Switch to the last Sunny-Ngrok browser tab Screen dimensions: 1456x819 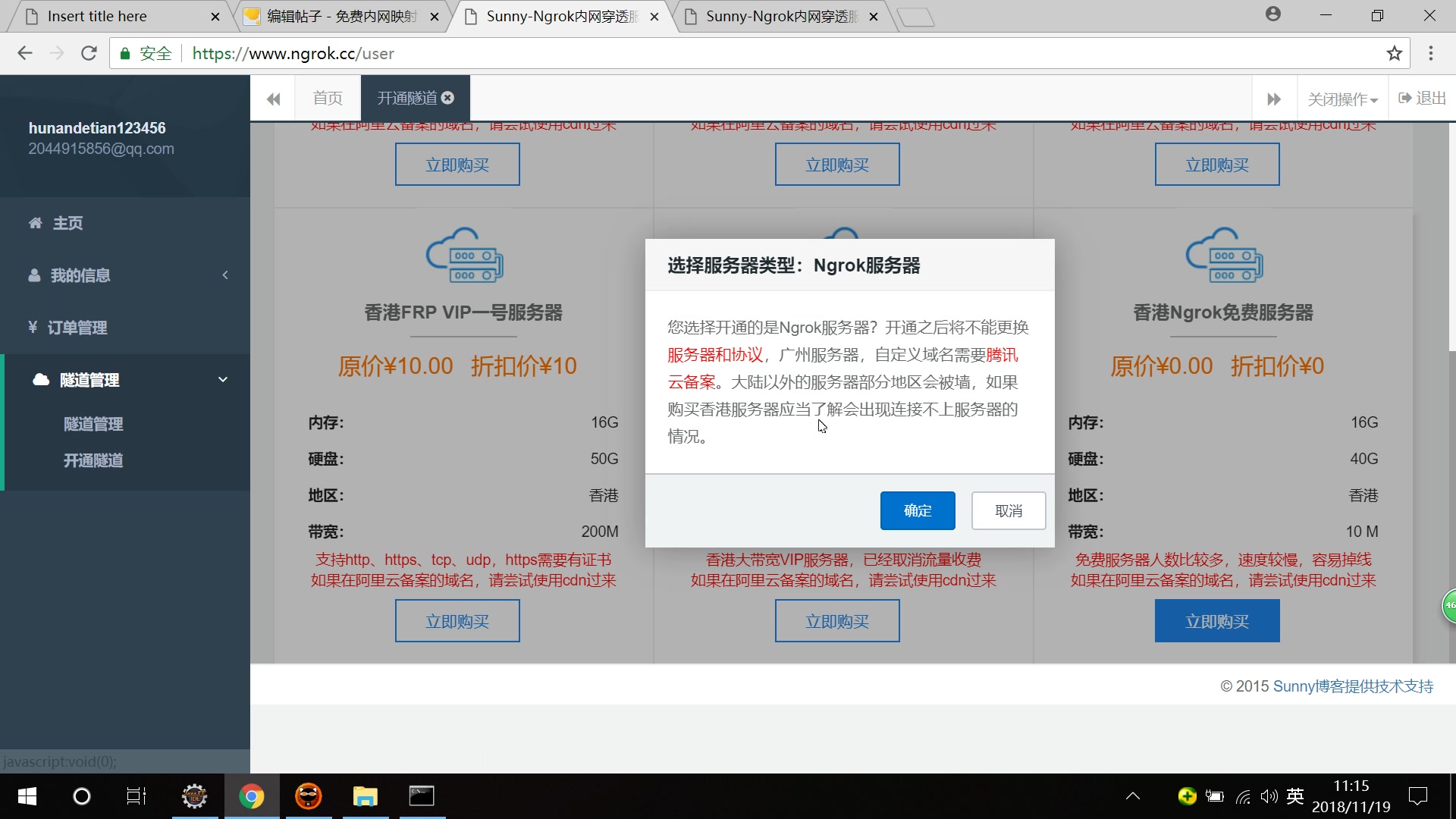pyautogui.click(x=781, y=16)
